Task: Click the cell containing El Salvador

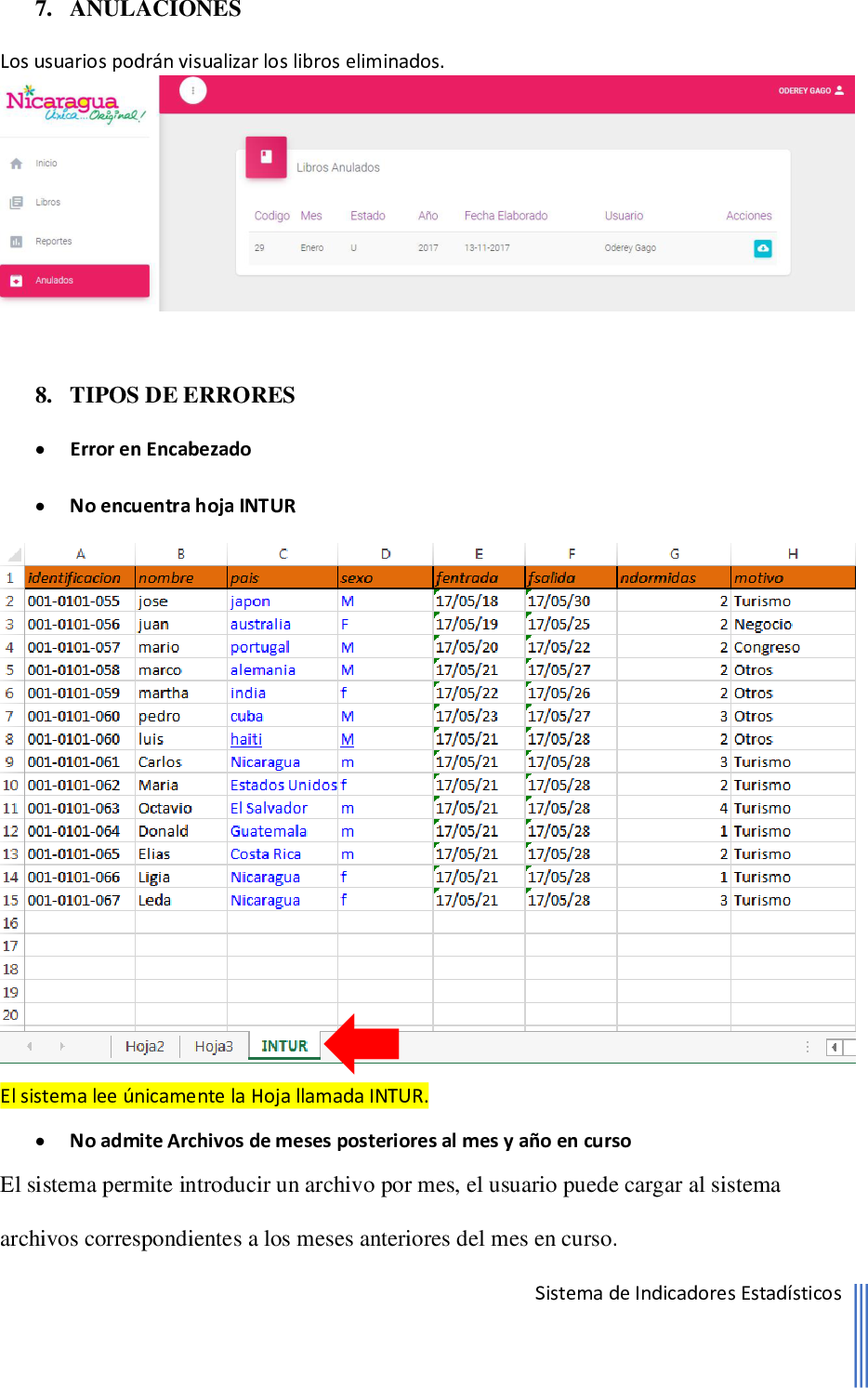Action: [x=283, y=808]
